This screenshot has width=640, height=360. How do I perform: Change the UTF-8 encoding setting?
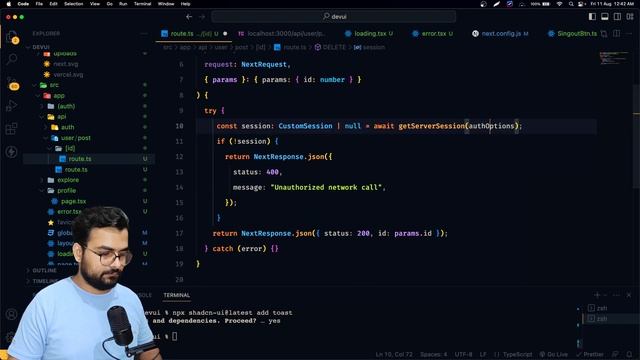[x=463, y=354]
